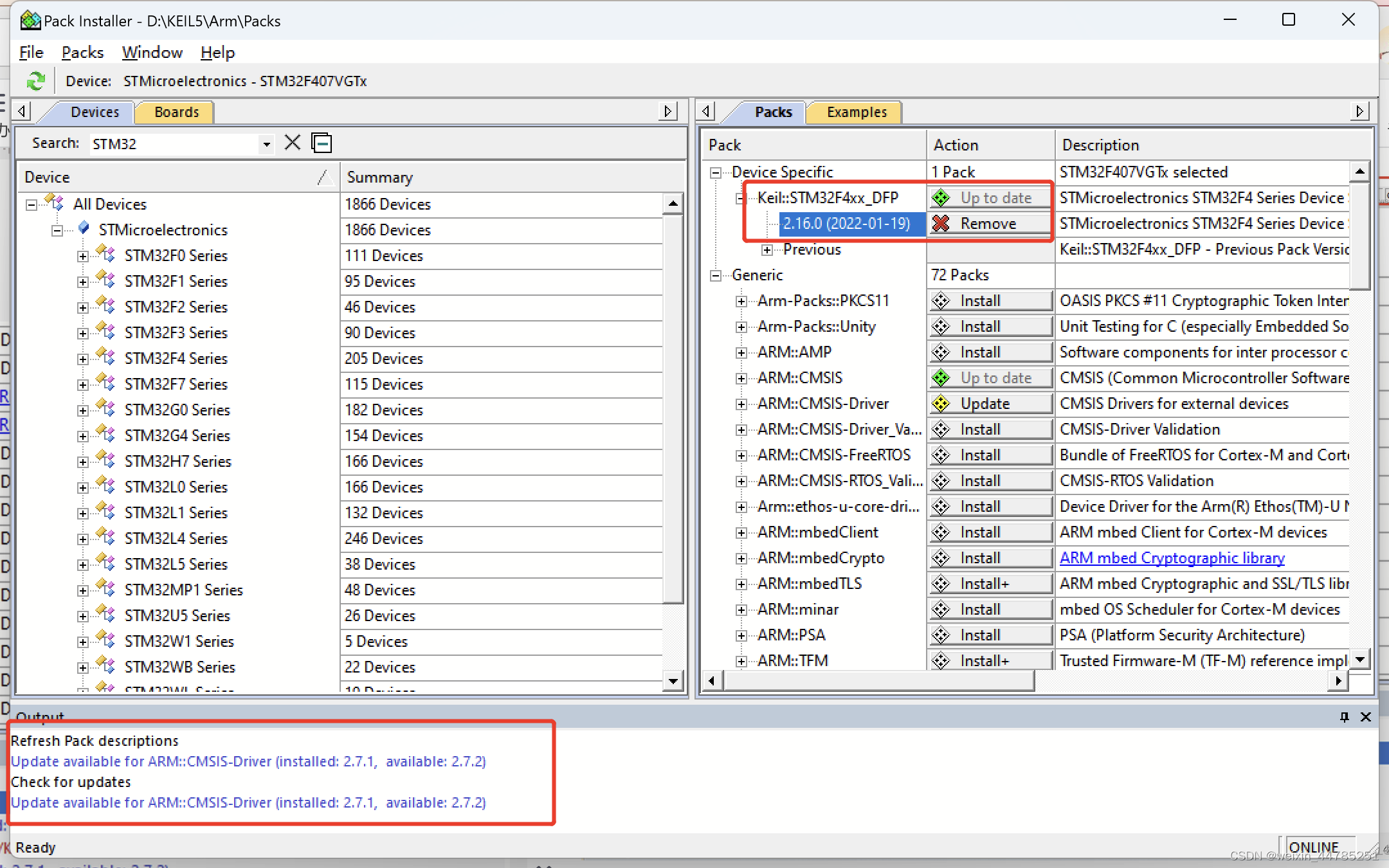Click Install+ button for ARM::mbedTLS

pyautogui.click(x=989, y=584)
